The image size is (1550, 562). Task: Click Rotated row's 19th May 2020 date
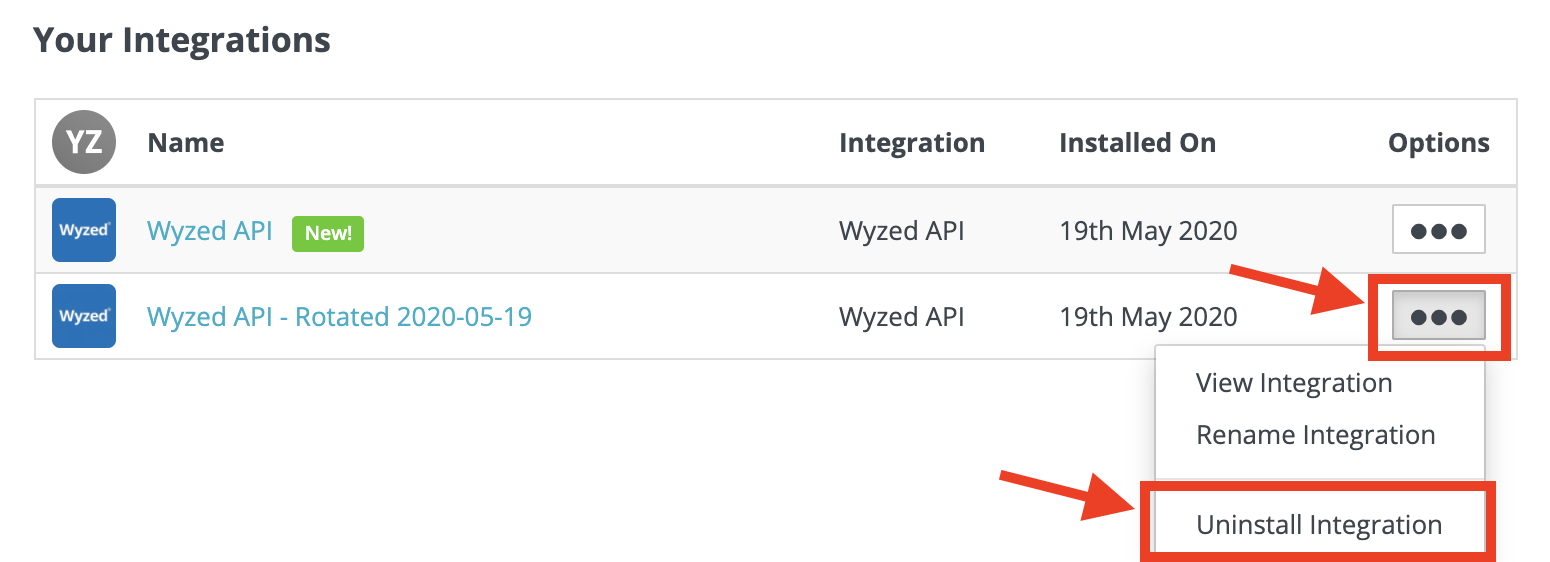(x=1148, y=317)
